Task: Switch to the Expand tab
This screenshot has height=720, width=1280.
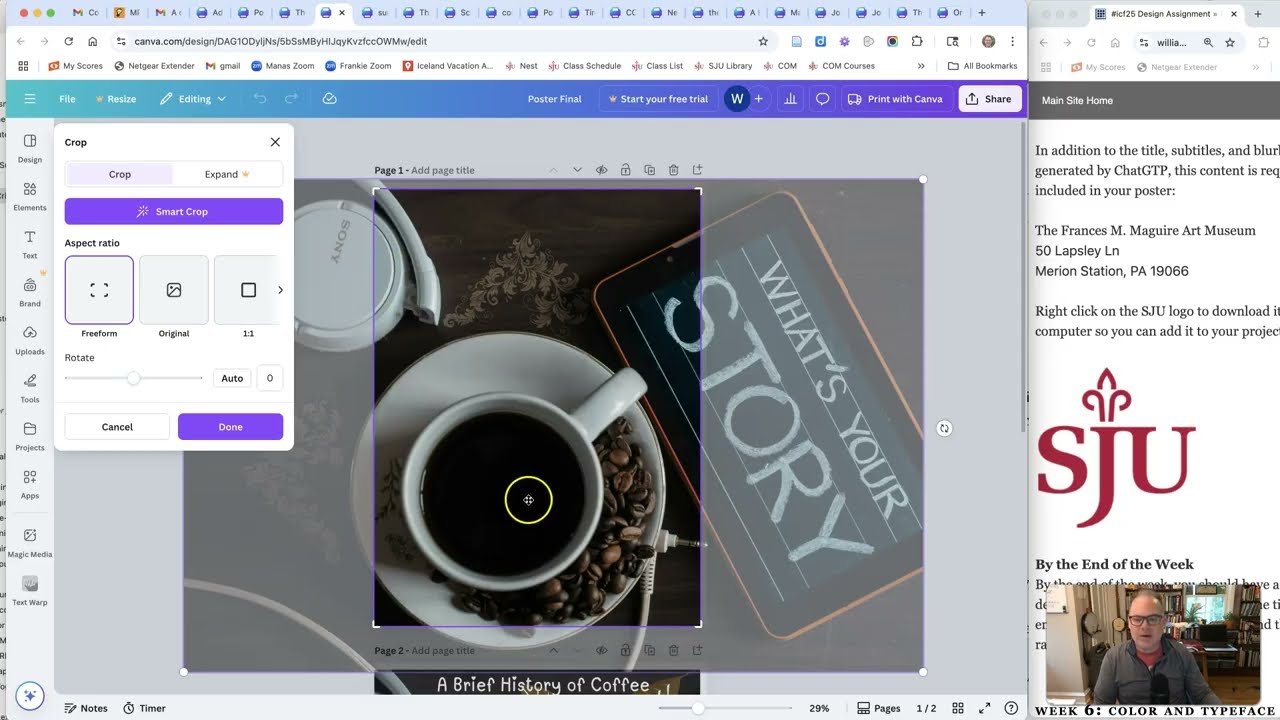Action: (x=227, y=174)
